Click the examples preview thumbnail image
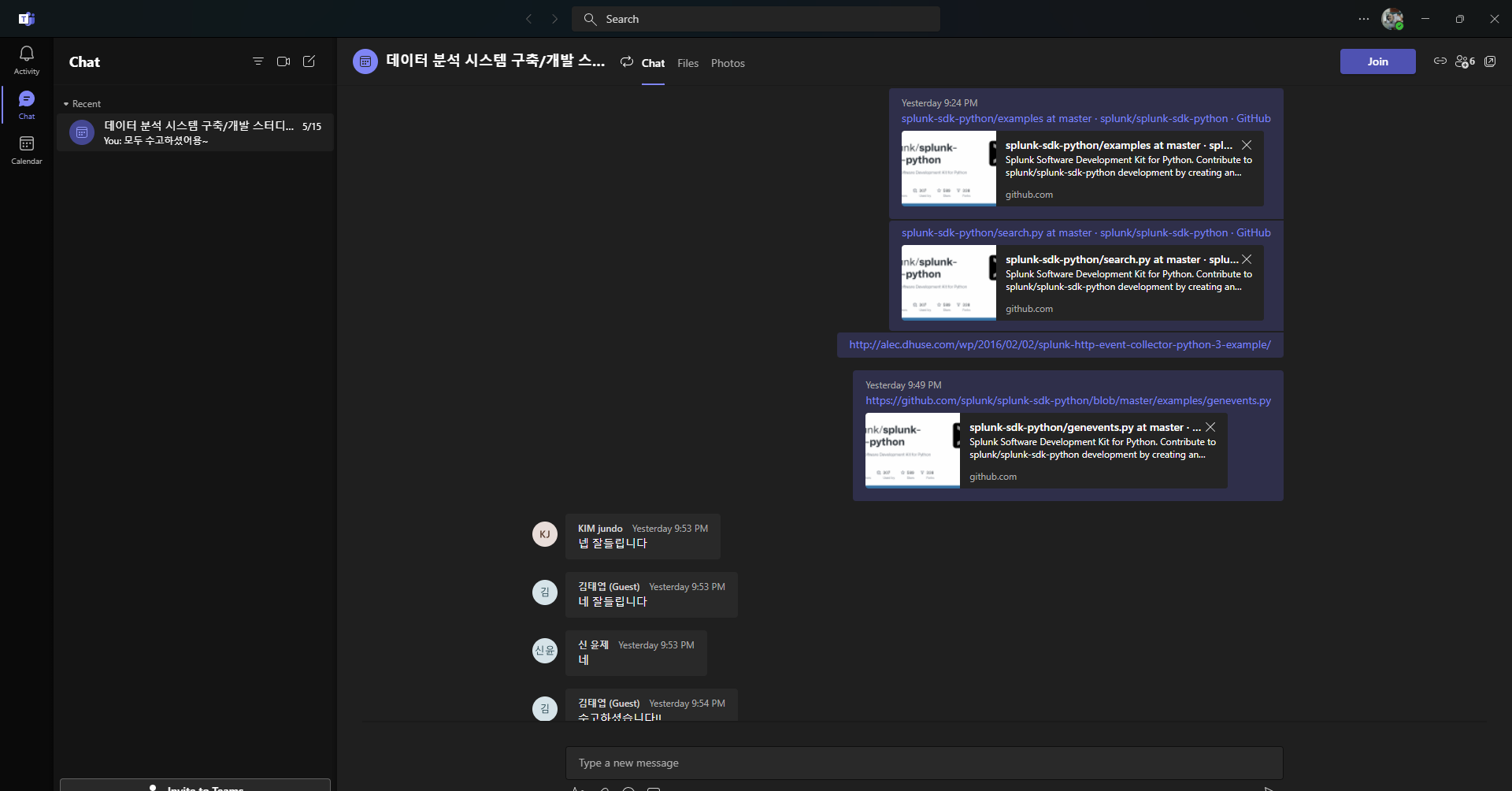The height and width of the screenshot is (791, 1512). (x=949, y=169)
